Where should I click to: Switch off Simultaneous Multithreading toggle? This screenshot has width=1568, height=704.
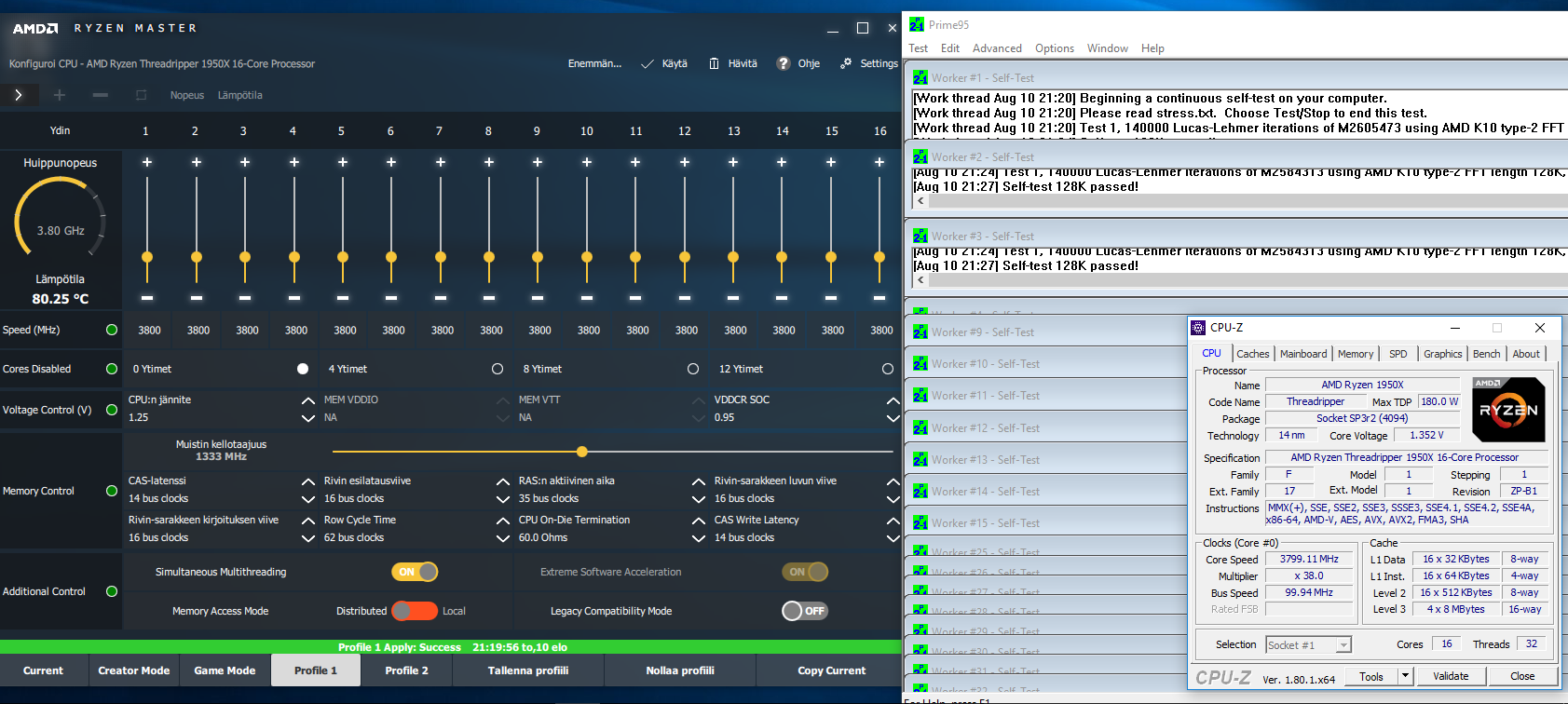(415, 572)
